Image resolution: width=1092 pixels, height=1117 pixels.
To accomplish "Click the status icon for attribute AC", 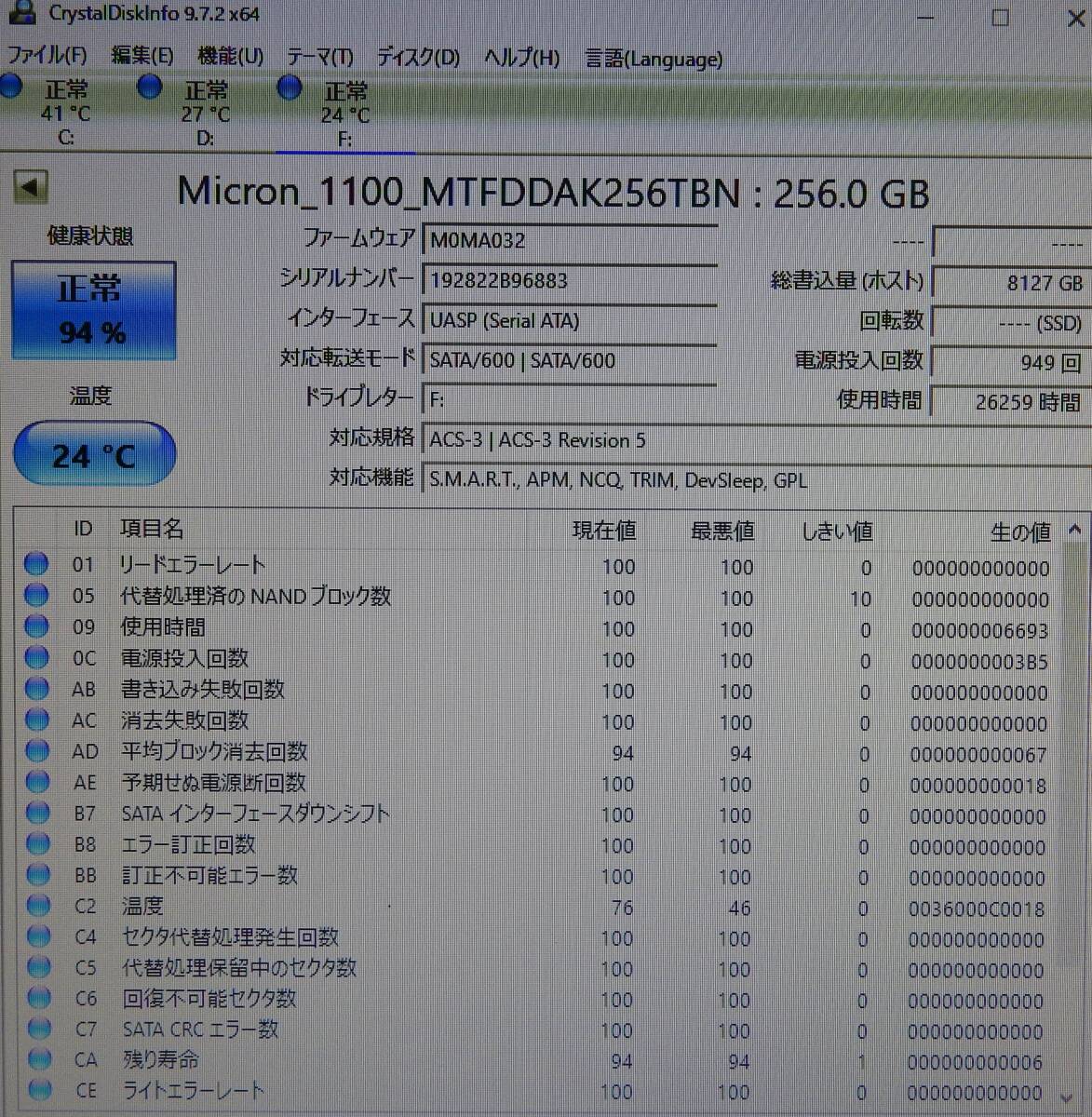I will pyautogui.click(x=37, y=719).
